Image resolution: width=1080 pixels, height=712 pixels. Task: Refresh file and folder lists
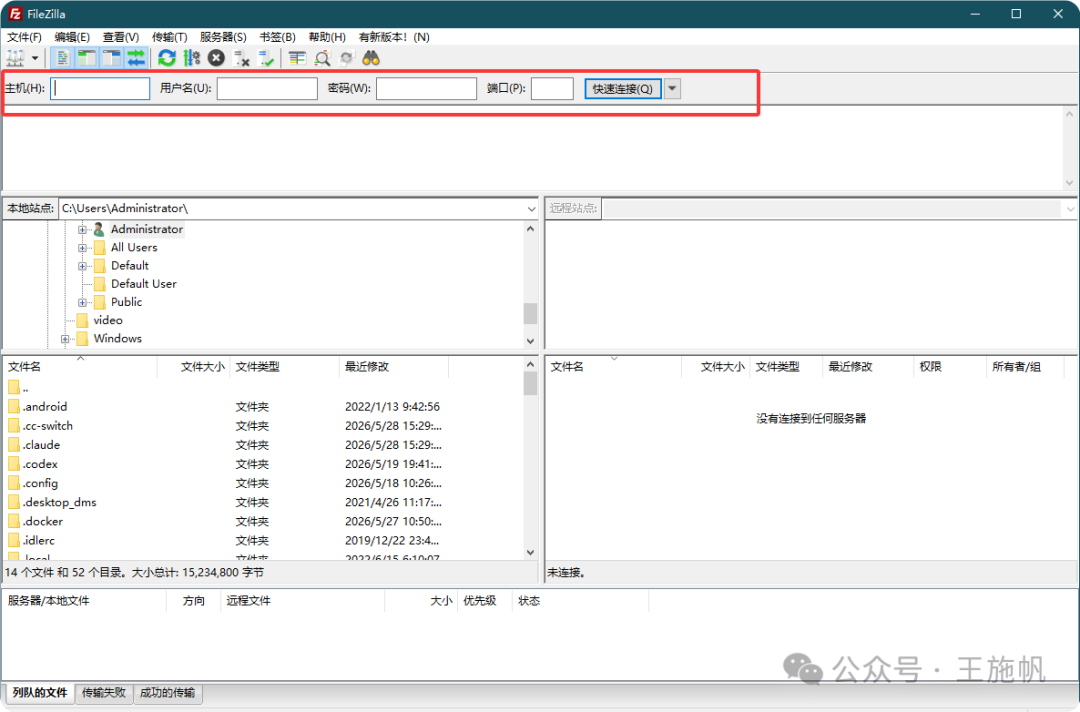click(x=167, y=59)
